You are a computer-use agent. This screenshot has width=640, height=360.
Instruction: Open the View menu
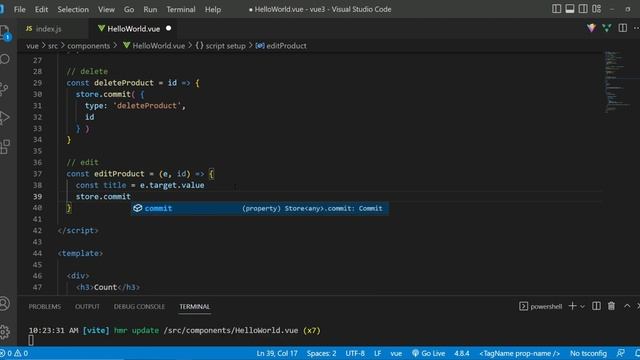coord(106,9)
